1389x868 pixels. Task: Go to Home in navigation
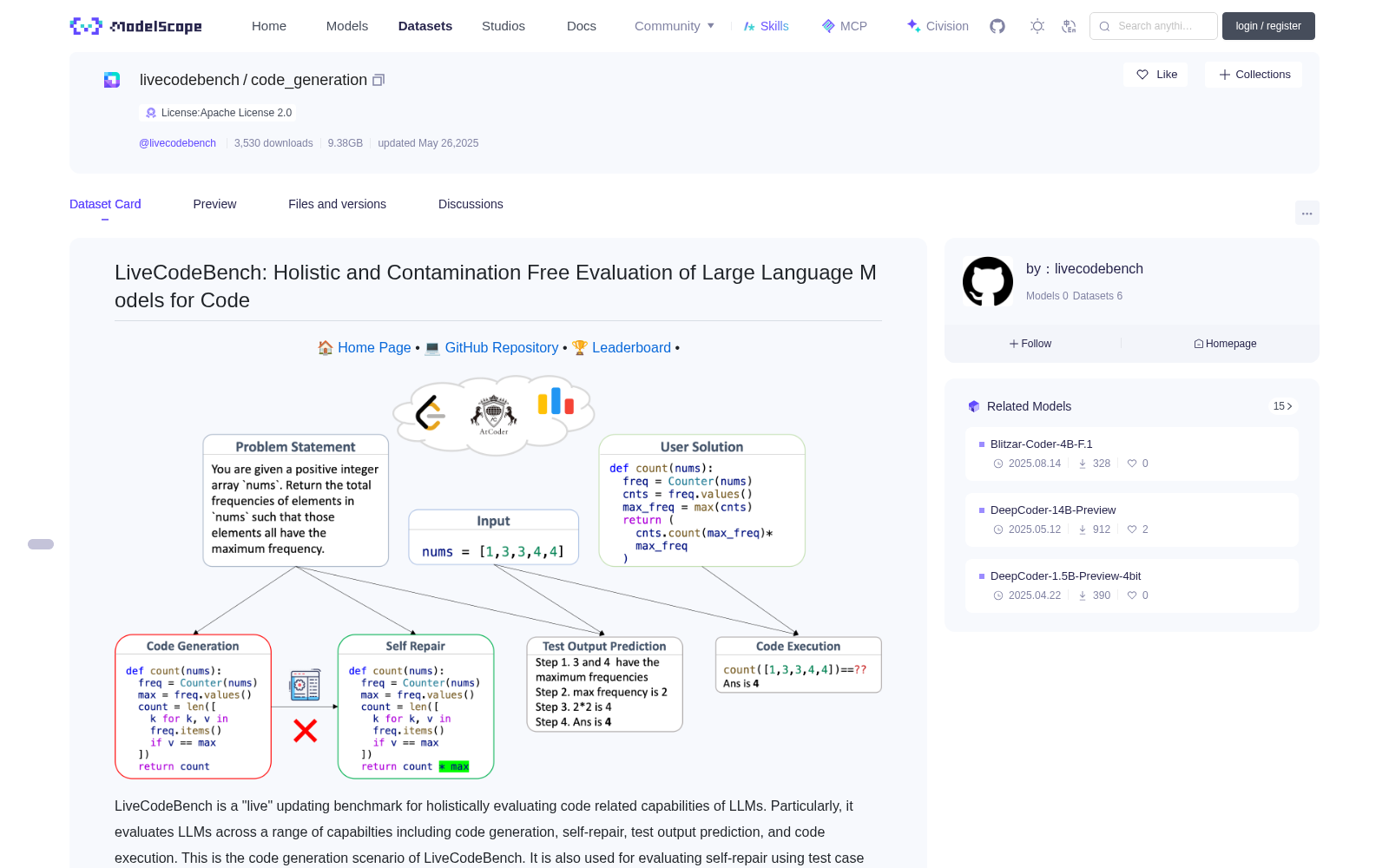pyautogui.click(x=269, y=26)
